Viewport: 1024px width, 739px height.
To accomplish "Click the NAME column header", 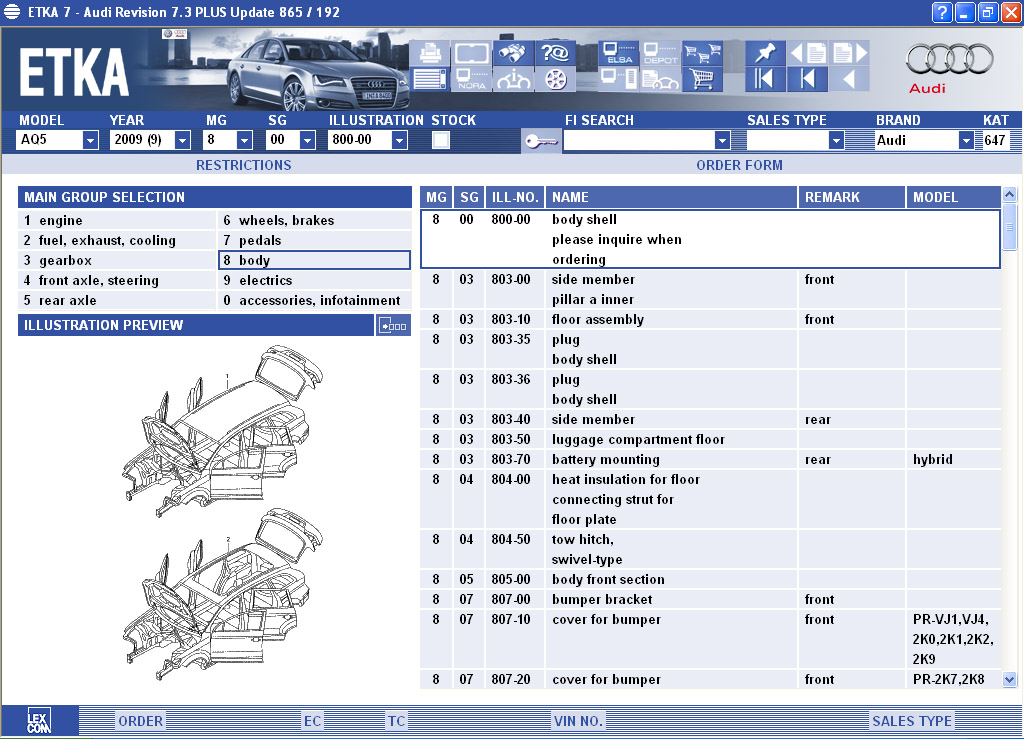I will click(x=672, y=197).
